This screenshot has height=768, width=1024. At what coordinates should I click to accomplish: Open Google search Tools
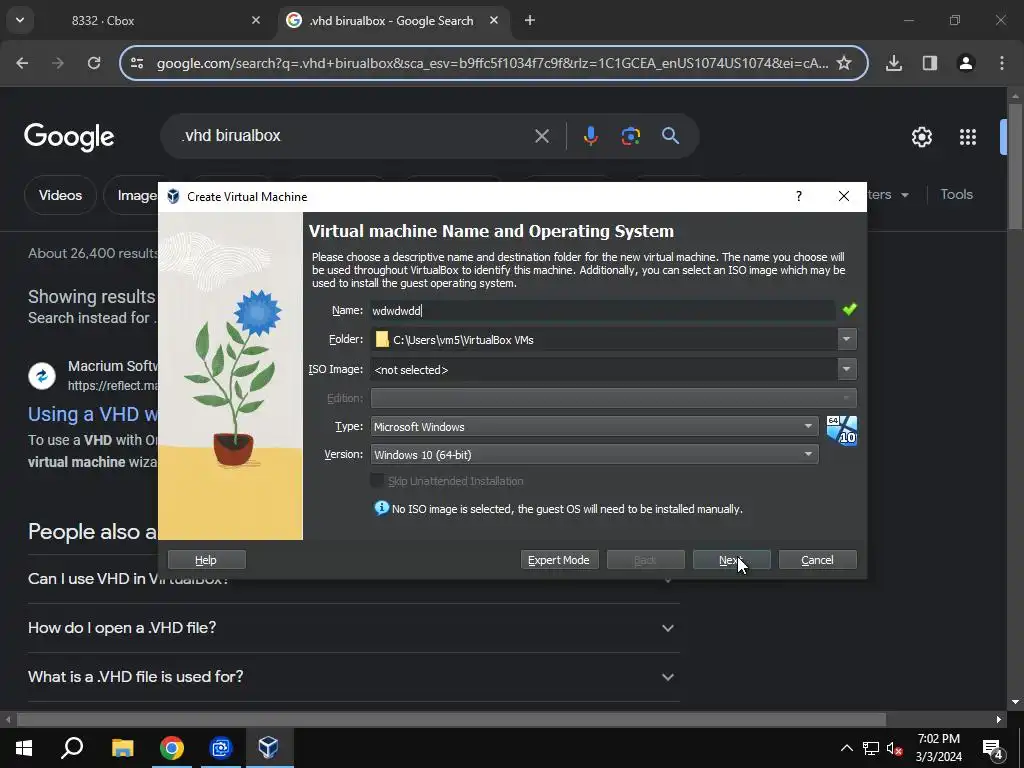(x=956, y=195)
